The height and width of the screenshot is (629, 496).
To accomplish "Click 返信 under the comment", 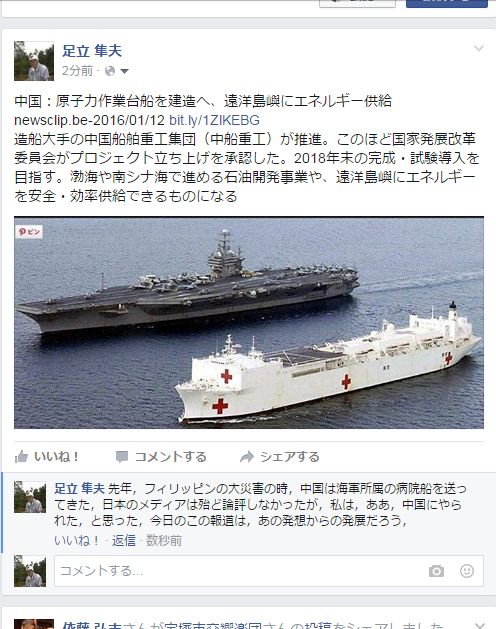I will point(123,541).
